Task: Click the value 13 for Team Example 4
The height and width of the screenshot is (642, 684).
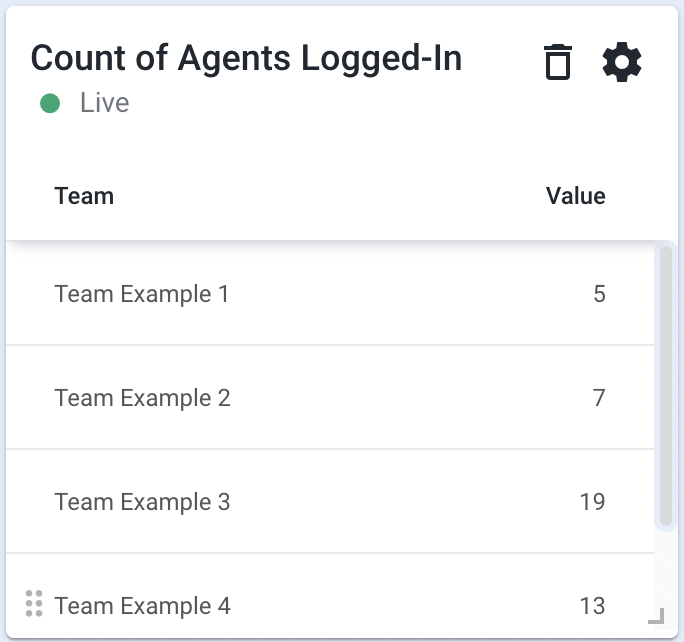Action: coord(592,605)
